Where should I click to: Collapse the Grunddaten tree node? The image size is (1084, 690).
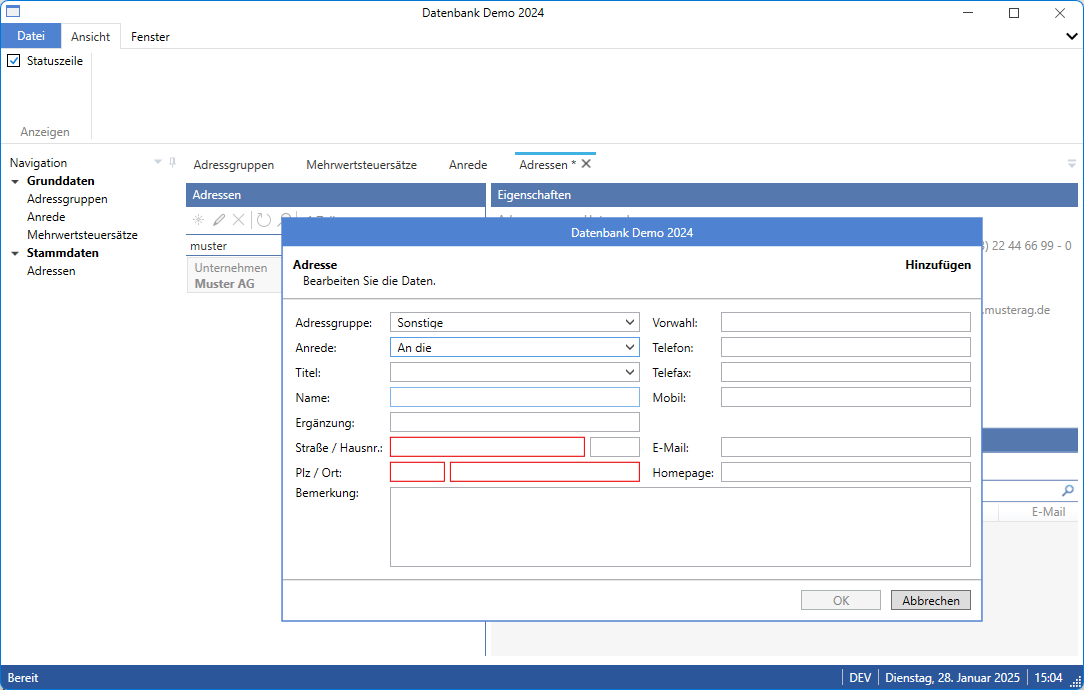pyautogui.click(x=15, y=181)
